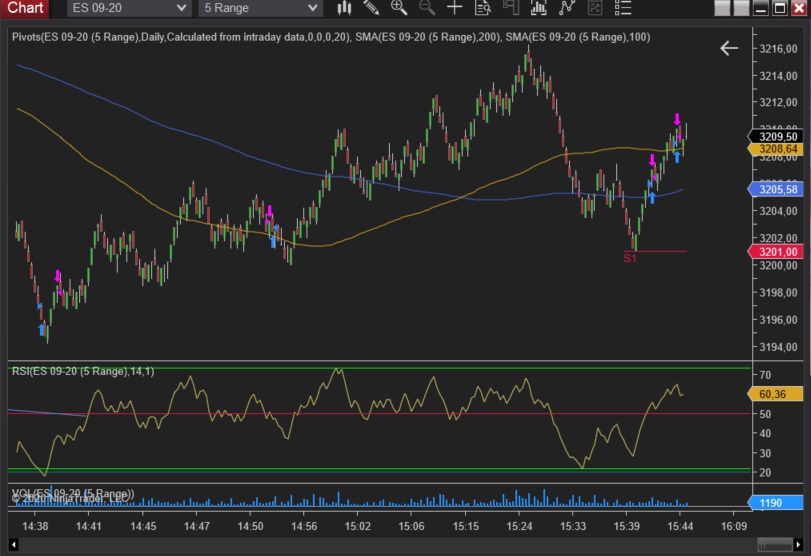Screen dimensions: 811x556
Task: Click the left arrow icon on chart
Action: click(x=728, y=48)
